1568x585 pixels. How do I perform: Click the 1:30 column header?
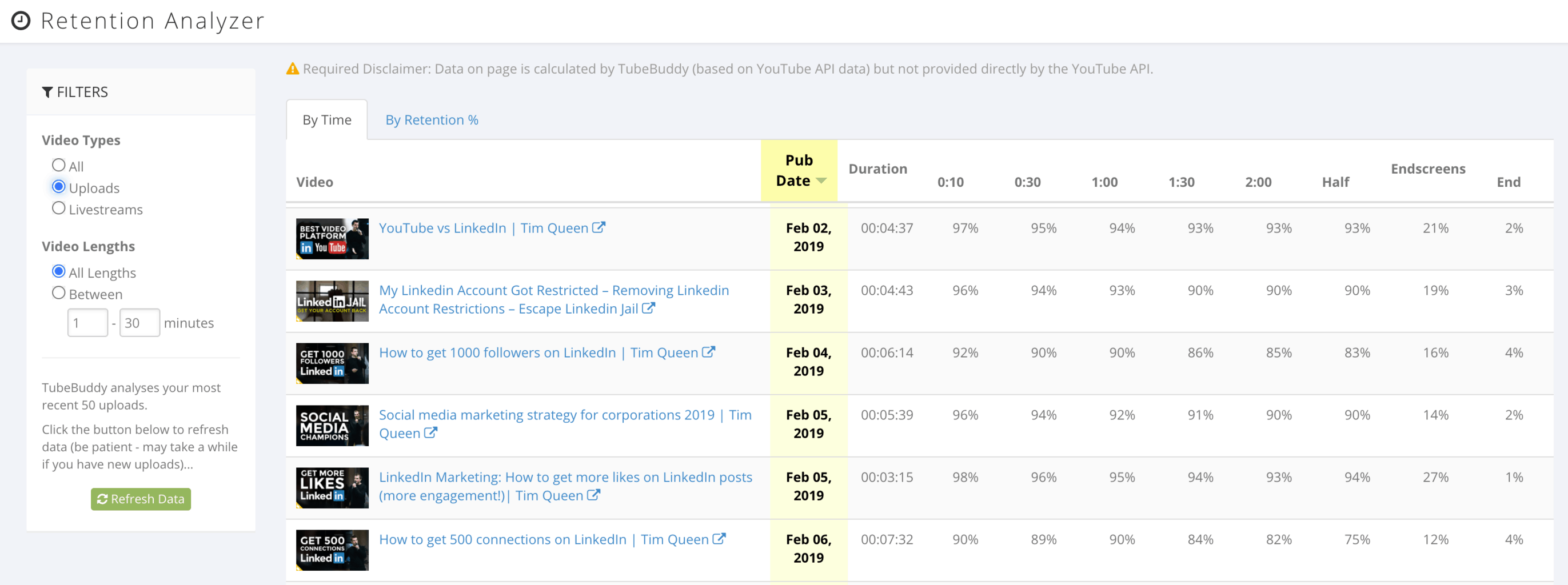click(x=1182, y=182)
